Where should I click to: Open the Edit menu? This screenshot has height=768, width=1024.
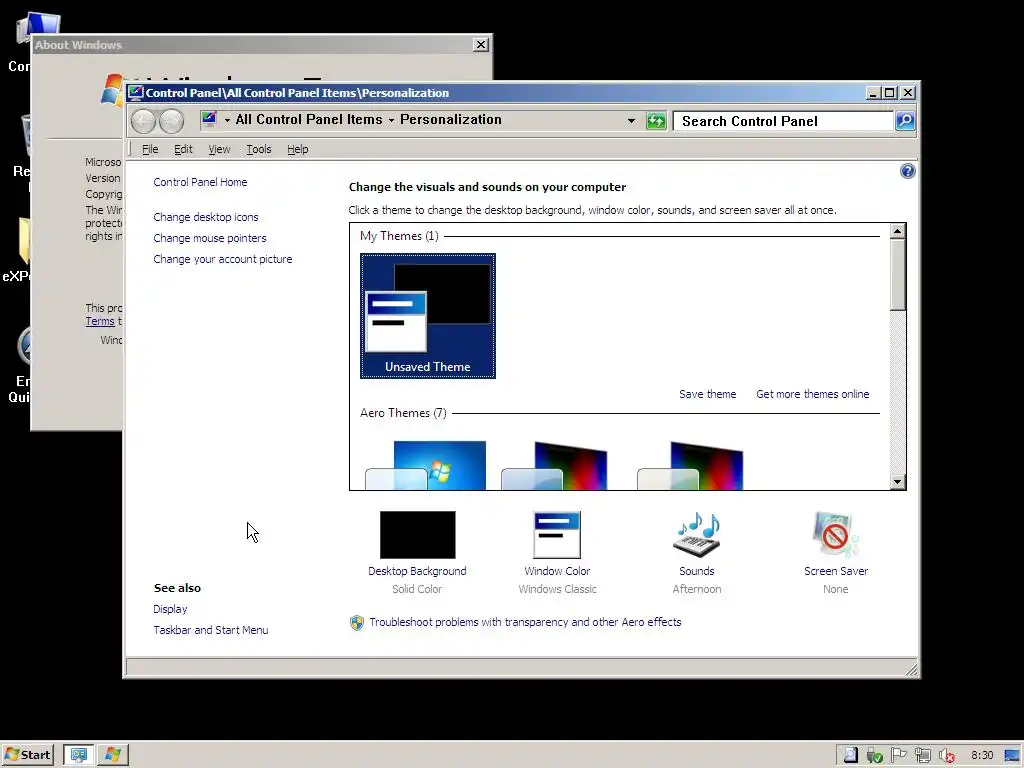[183, 150]
